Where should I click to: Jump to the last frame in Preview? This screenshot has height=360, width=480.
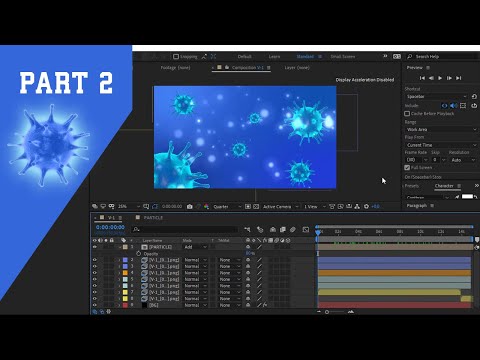click(459, 78)
